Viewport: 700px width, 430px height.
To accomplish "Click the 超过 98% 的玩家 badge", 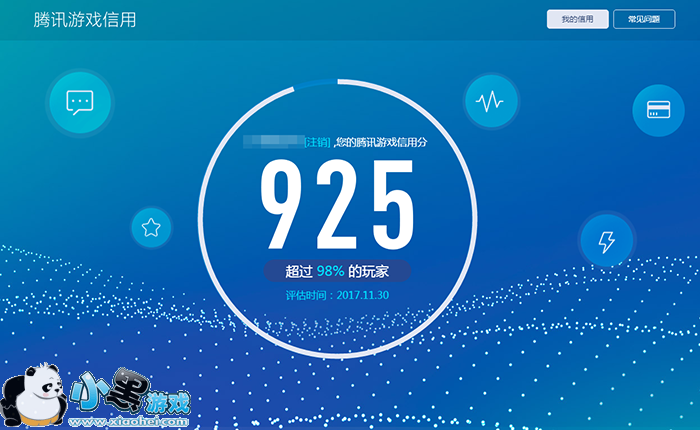I will (338, 271).
